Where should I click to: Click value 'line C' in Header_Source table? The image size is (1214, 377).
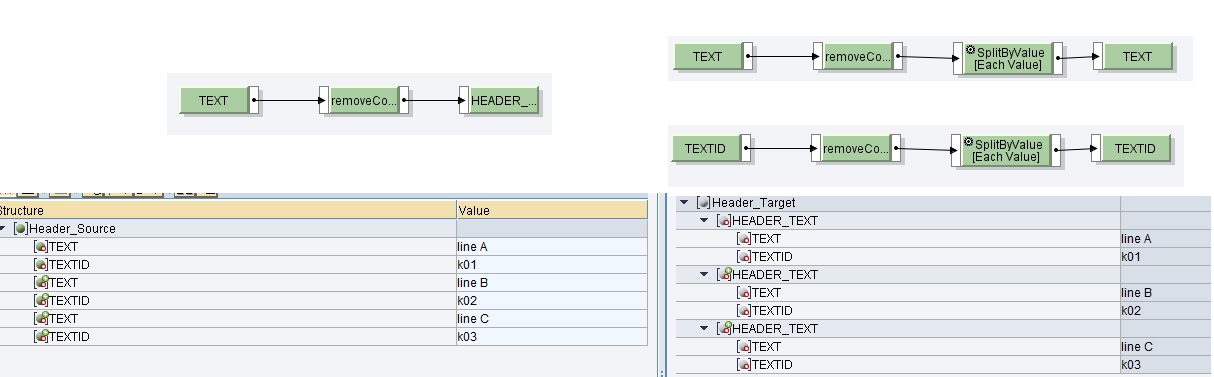[x=472, y=319]
